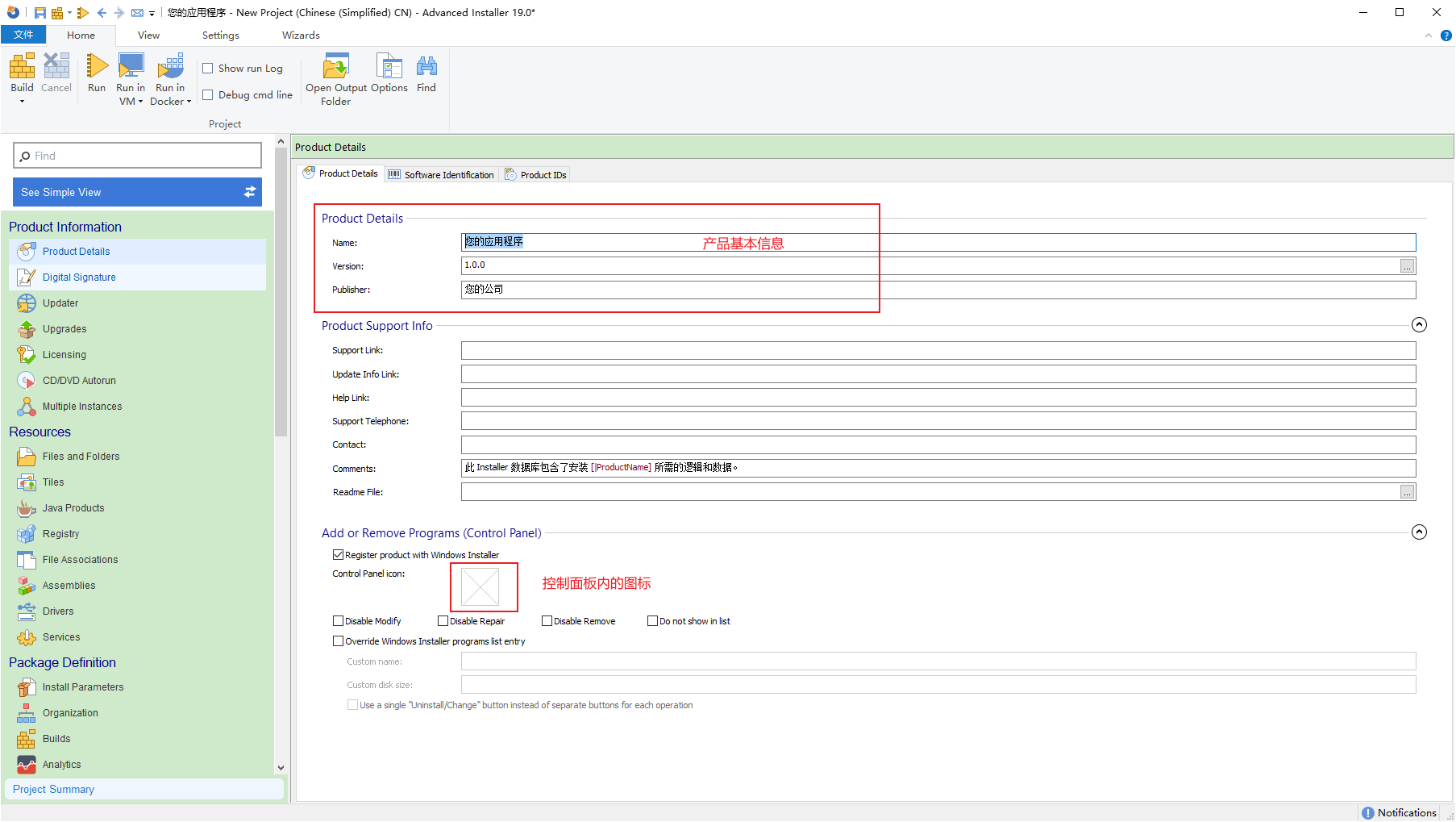Click the Build icon in ribbon
This screenshot has height=822, width=1456.
pos(22,66)
